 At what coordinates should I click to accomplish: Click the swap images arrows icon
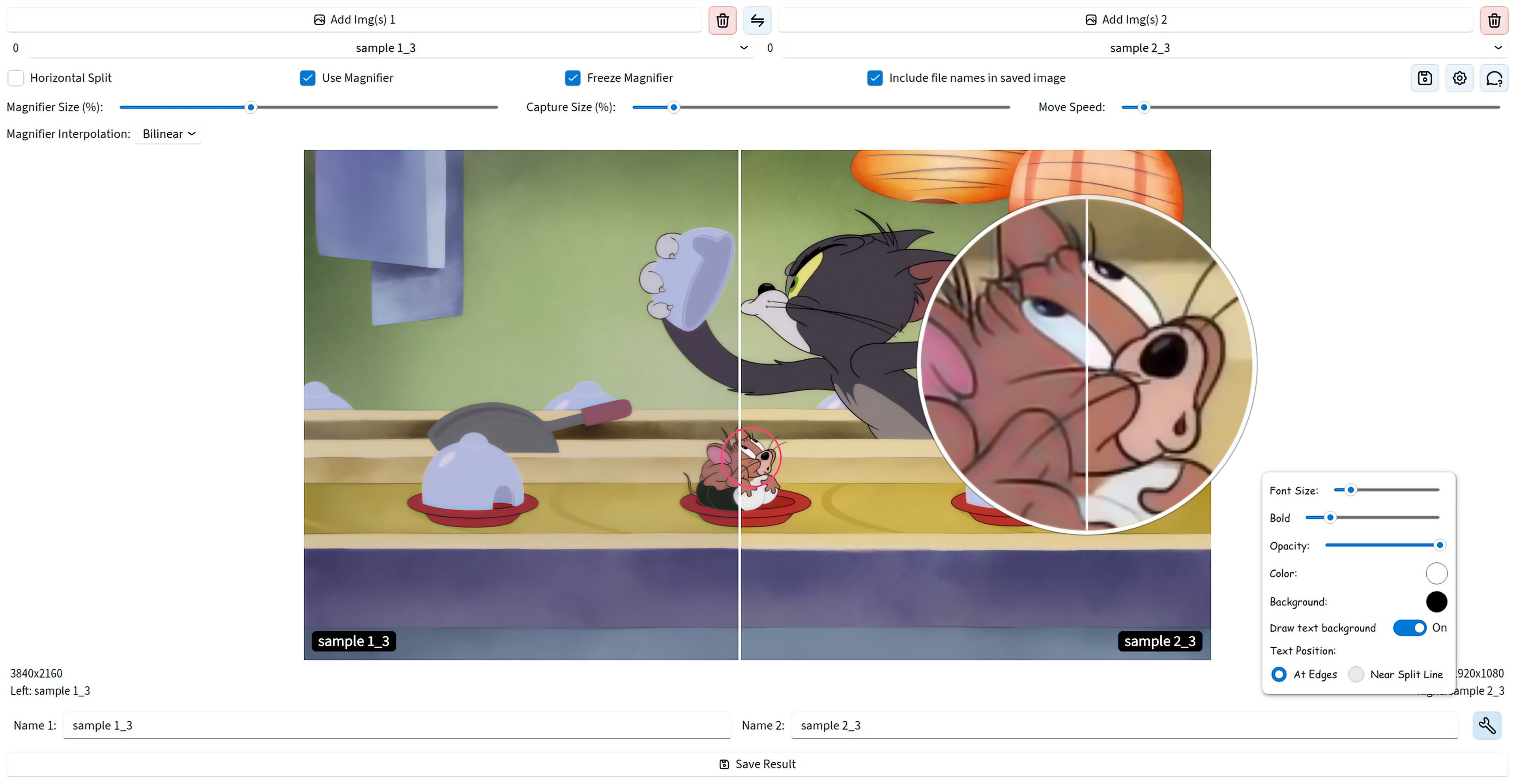(757, 21)
